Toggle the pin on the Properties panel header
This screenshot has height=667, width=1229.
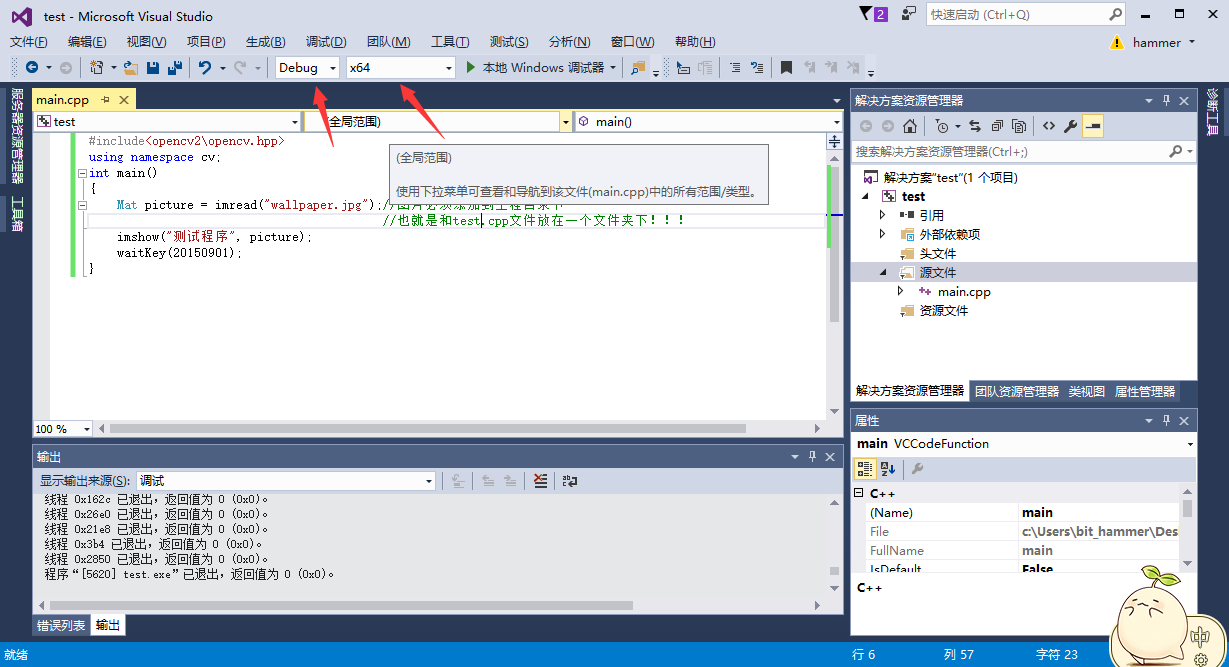pyautogui.click(x=1165, y=420)
